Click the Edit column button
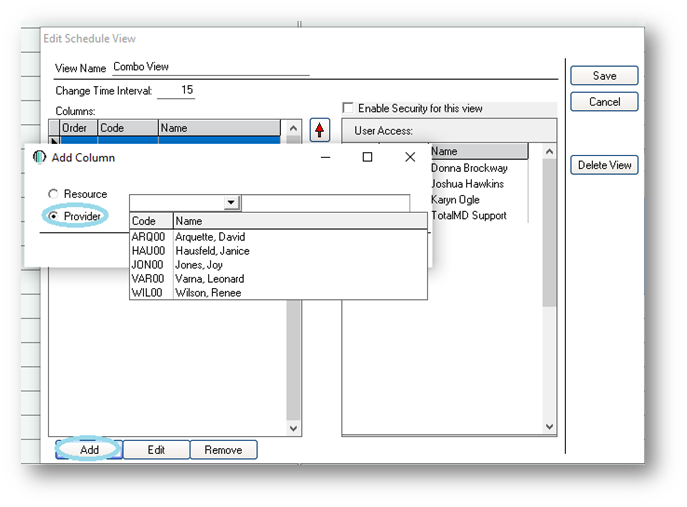 click(156, 450)
